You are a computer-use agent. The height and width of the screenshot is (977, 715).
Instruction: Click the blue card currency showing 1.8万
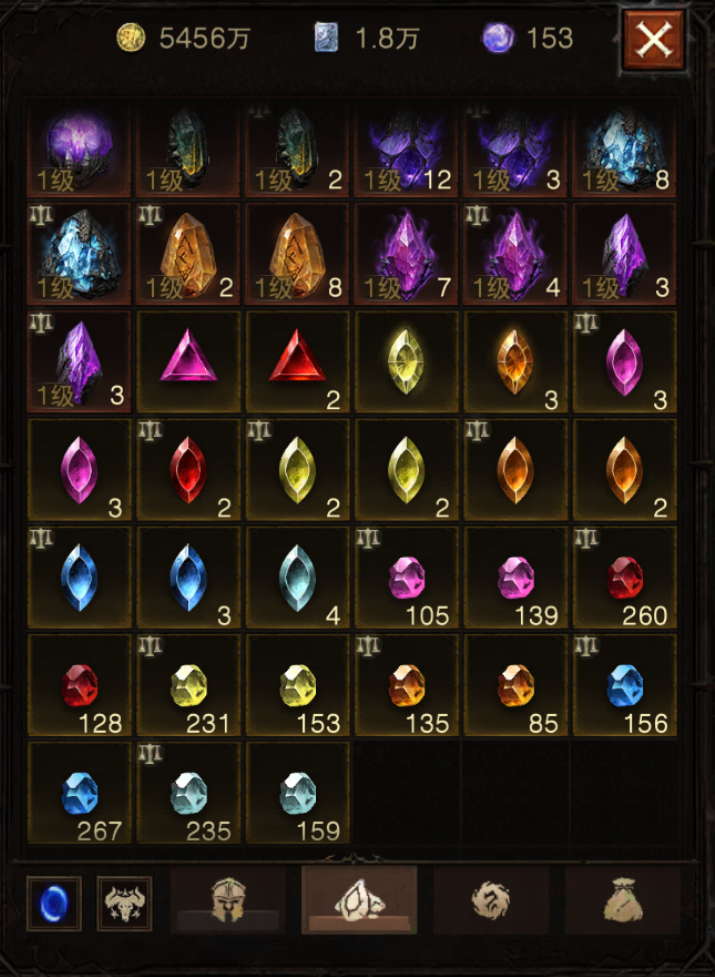click(x=326, y=38)
